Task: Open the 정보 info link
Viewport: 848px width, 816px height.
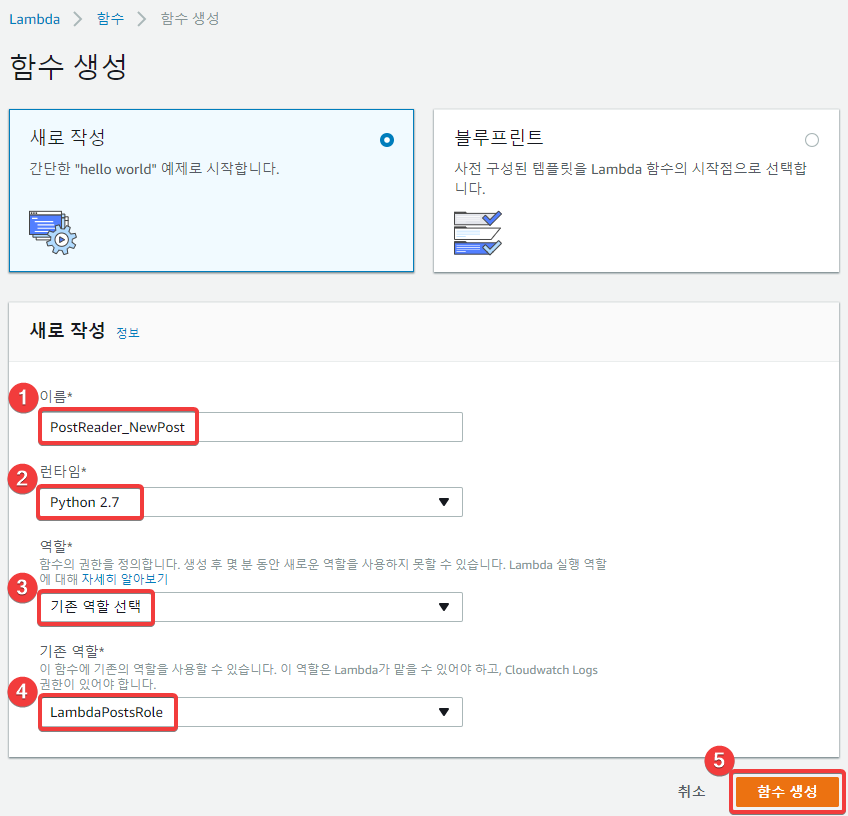Action: tap(128, 333)
